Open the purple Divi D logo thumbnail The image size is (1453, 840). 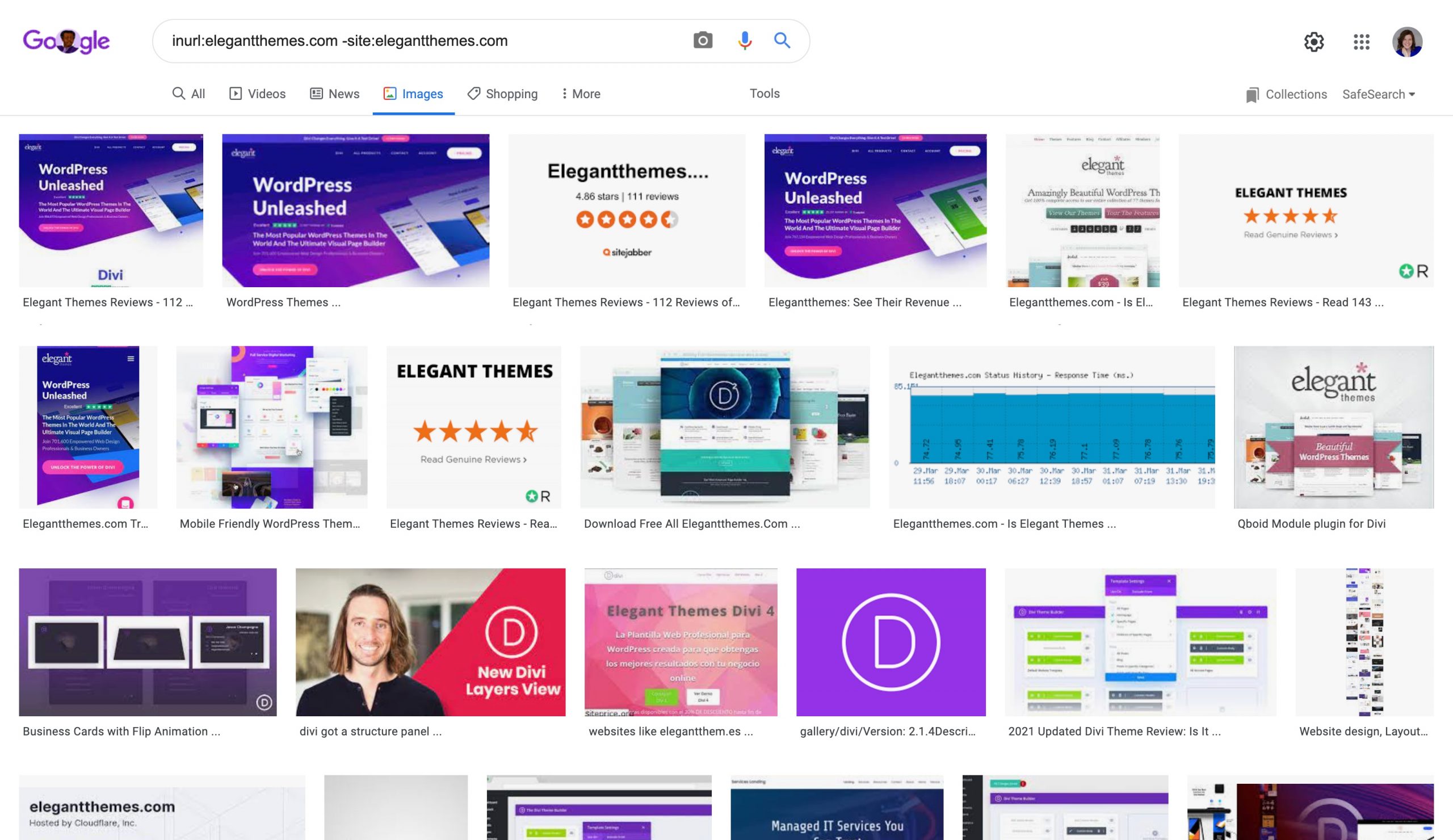(891, 642)
